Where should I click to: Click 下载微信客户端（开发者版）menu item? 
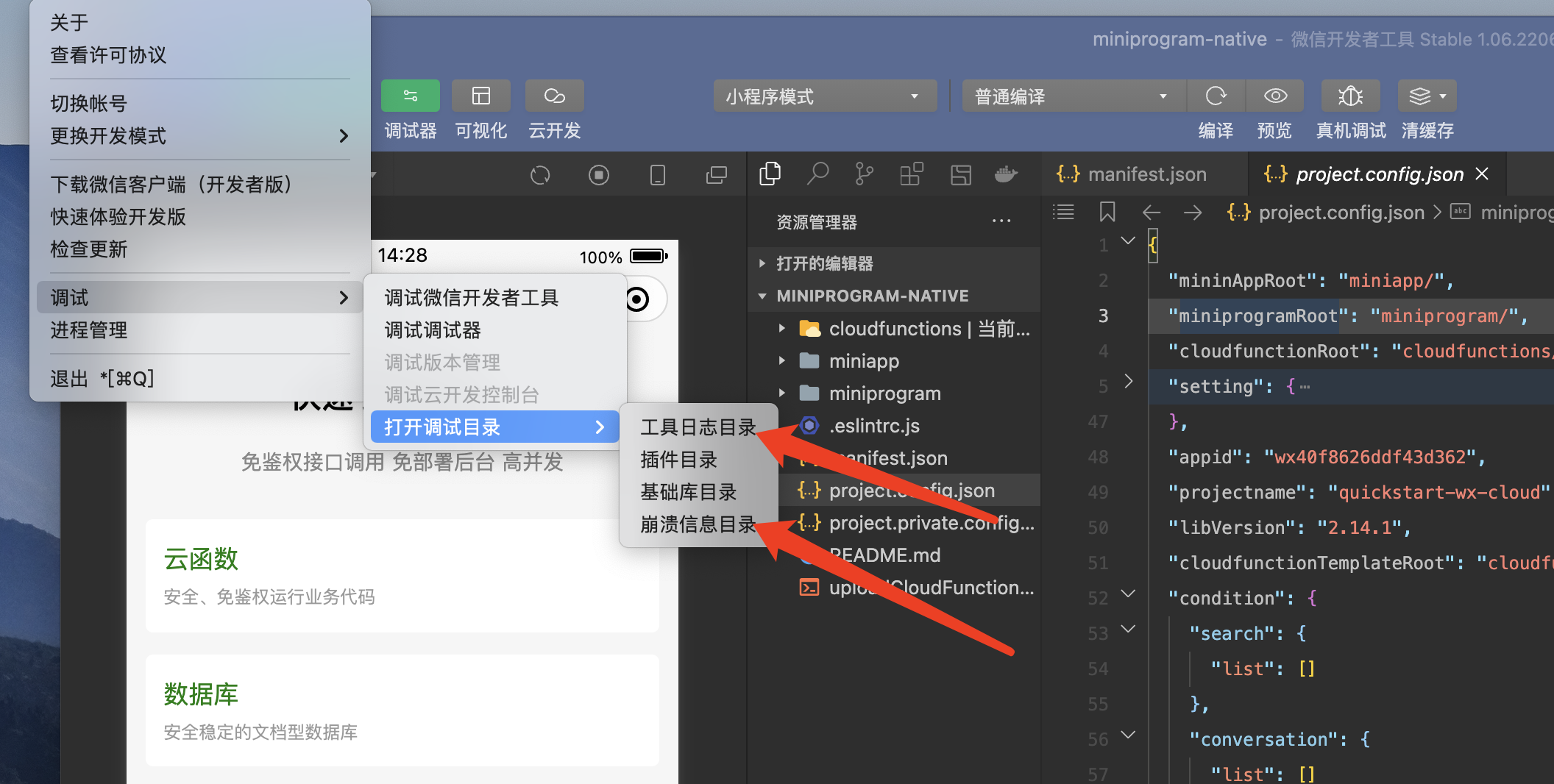coord(199,185)
